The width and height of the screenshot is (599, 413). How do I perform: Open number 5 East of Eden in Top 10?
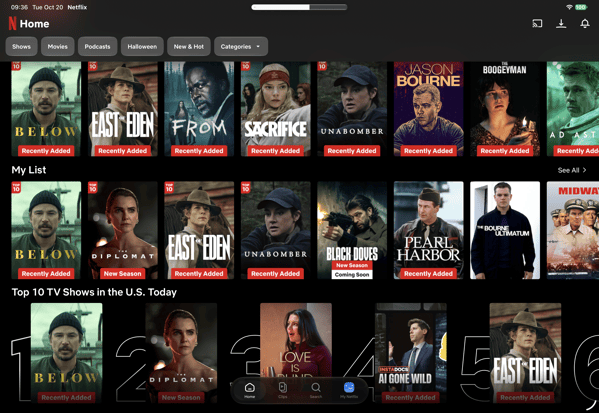525,353
